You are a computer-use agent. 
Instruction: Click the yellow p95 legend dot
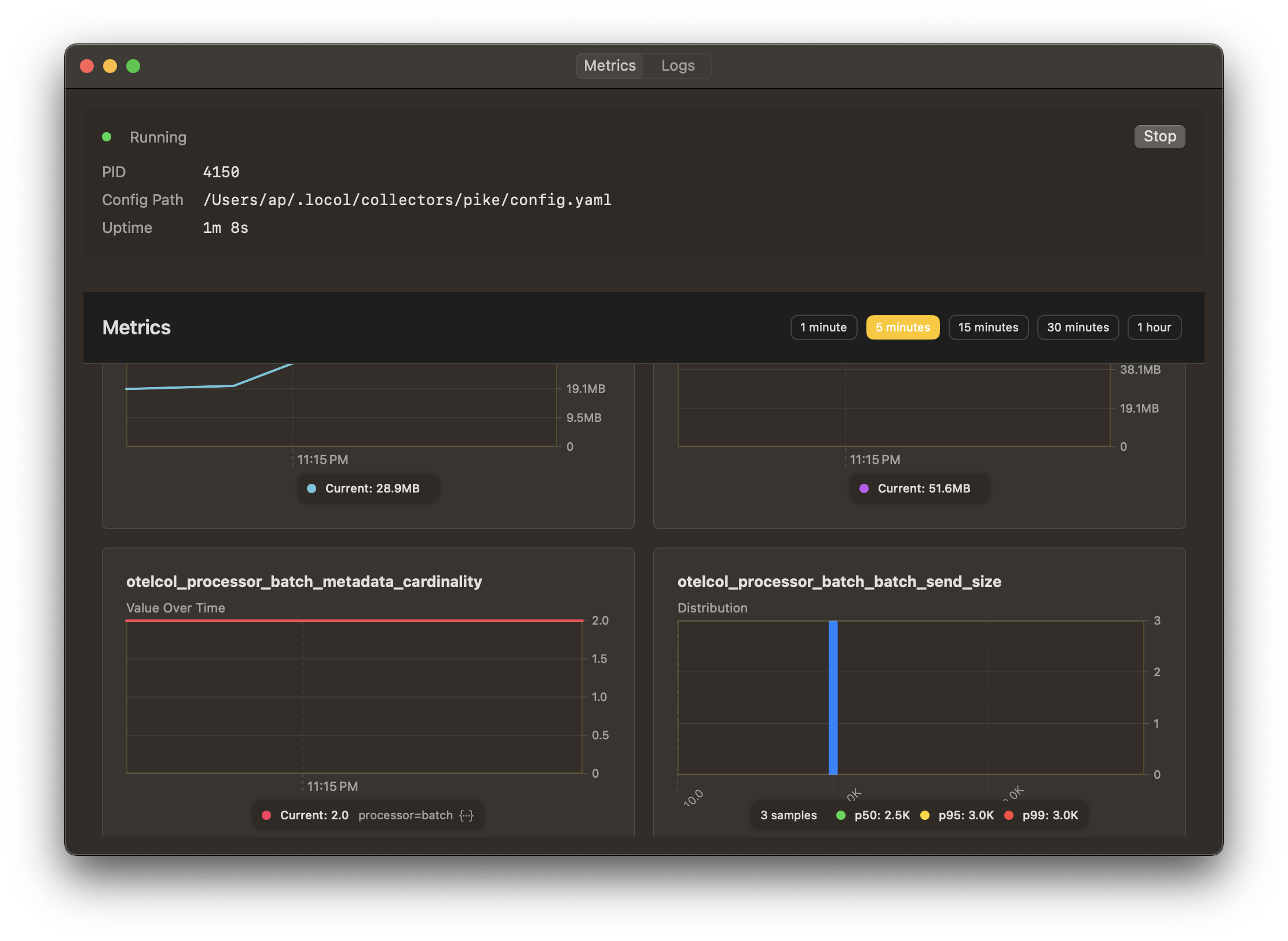925,815
